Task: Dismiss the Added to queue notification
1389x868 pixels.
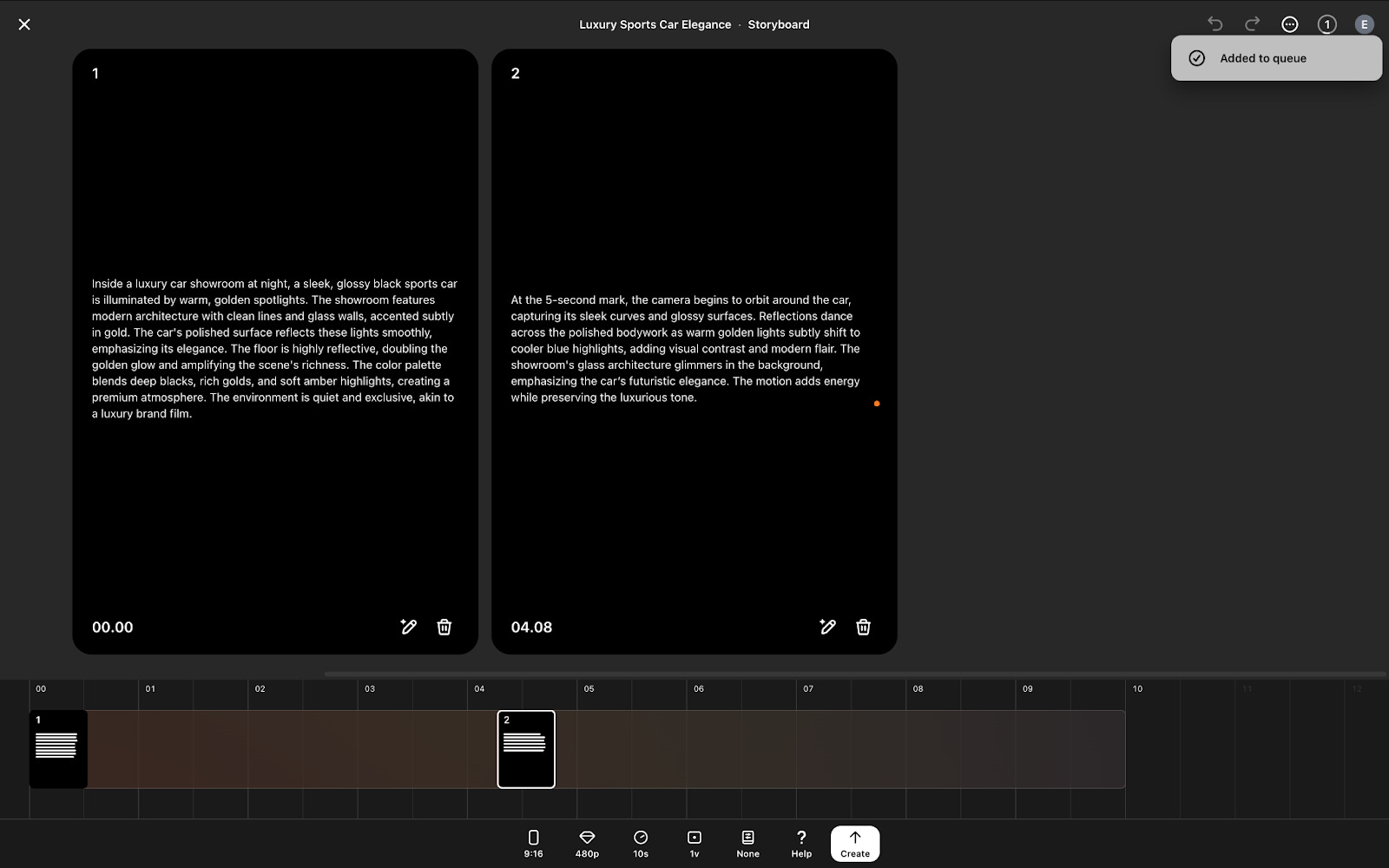Action: pos(1276,58)
